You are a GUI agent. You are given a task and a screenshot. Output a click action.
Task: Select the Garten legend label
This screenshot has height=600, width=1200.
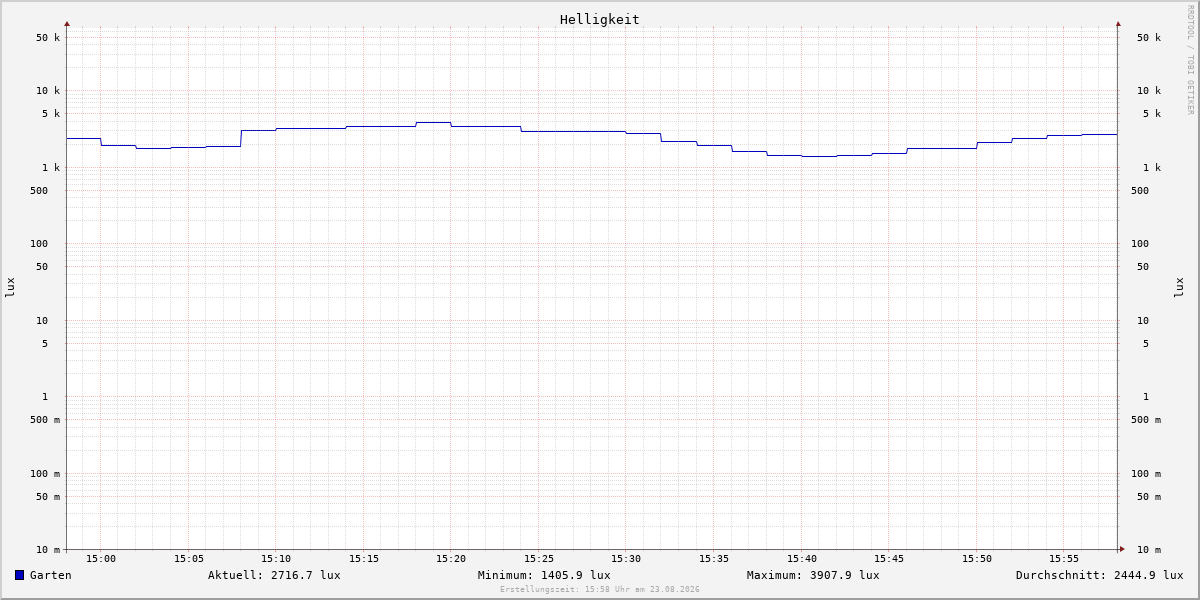(x=51, y=575)
